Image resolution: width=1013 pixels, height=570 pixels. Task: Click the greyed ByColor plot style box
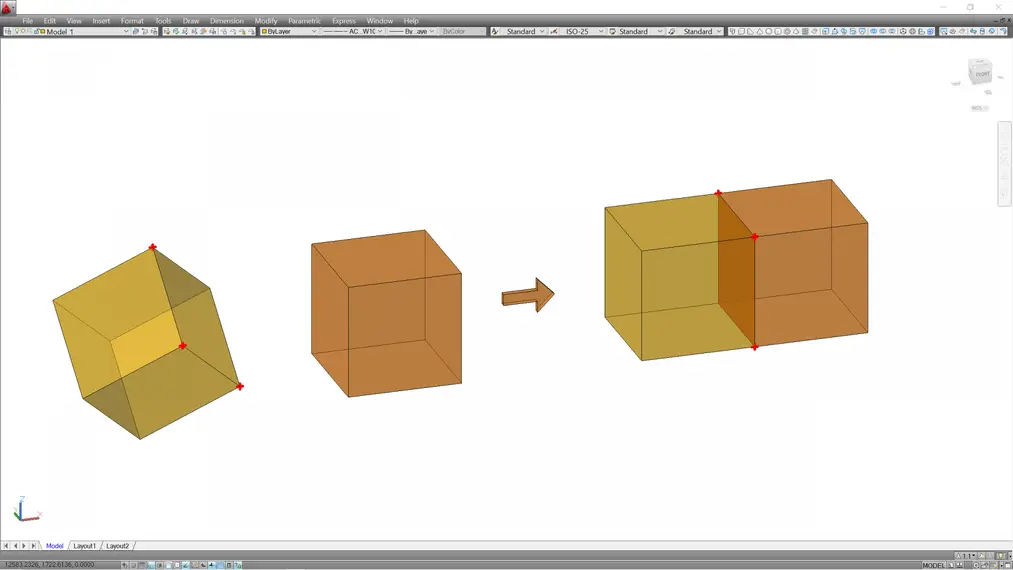point(462,32)
